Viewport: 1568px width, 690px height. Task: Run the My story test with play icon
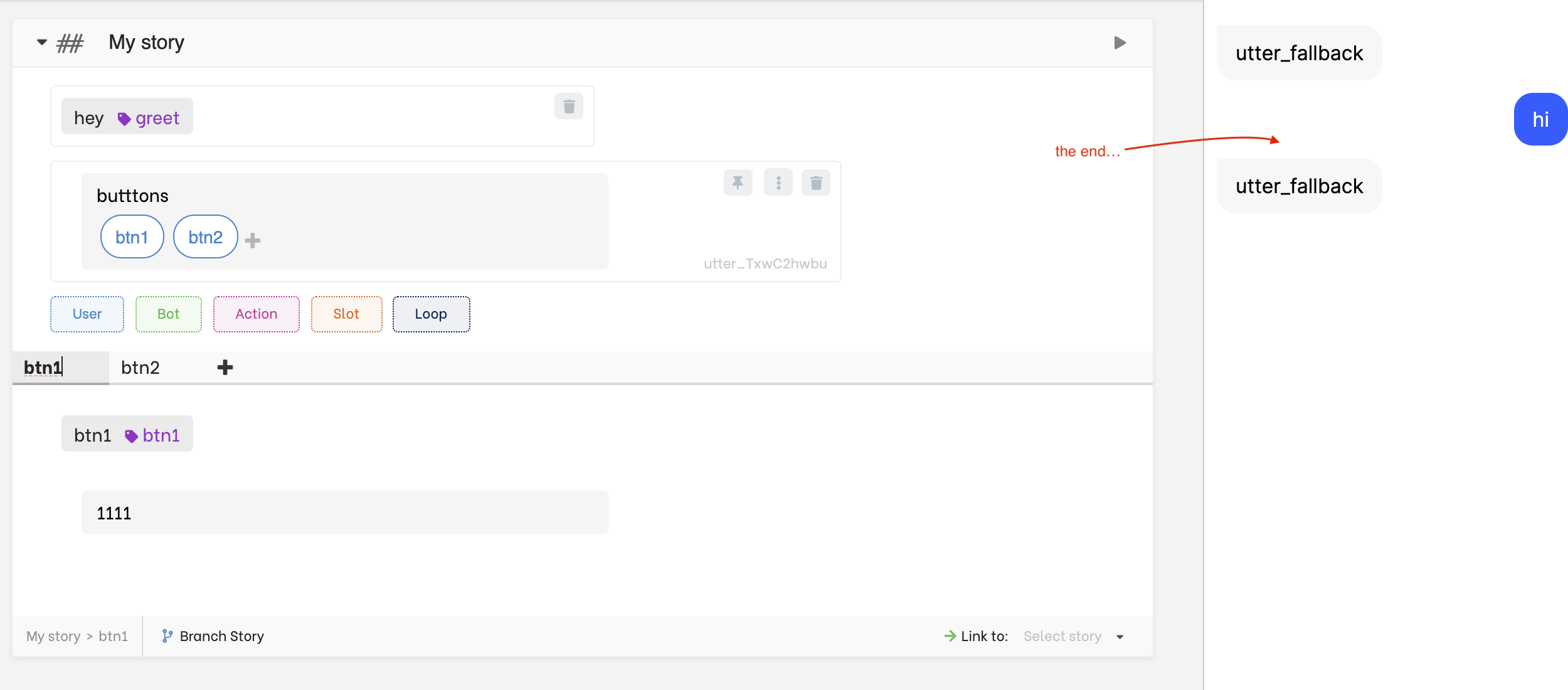[1120, 42]
